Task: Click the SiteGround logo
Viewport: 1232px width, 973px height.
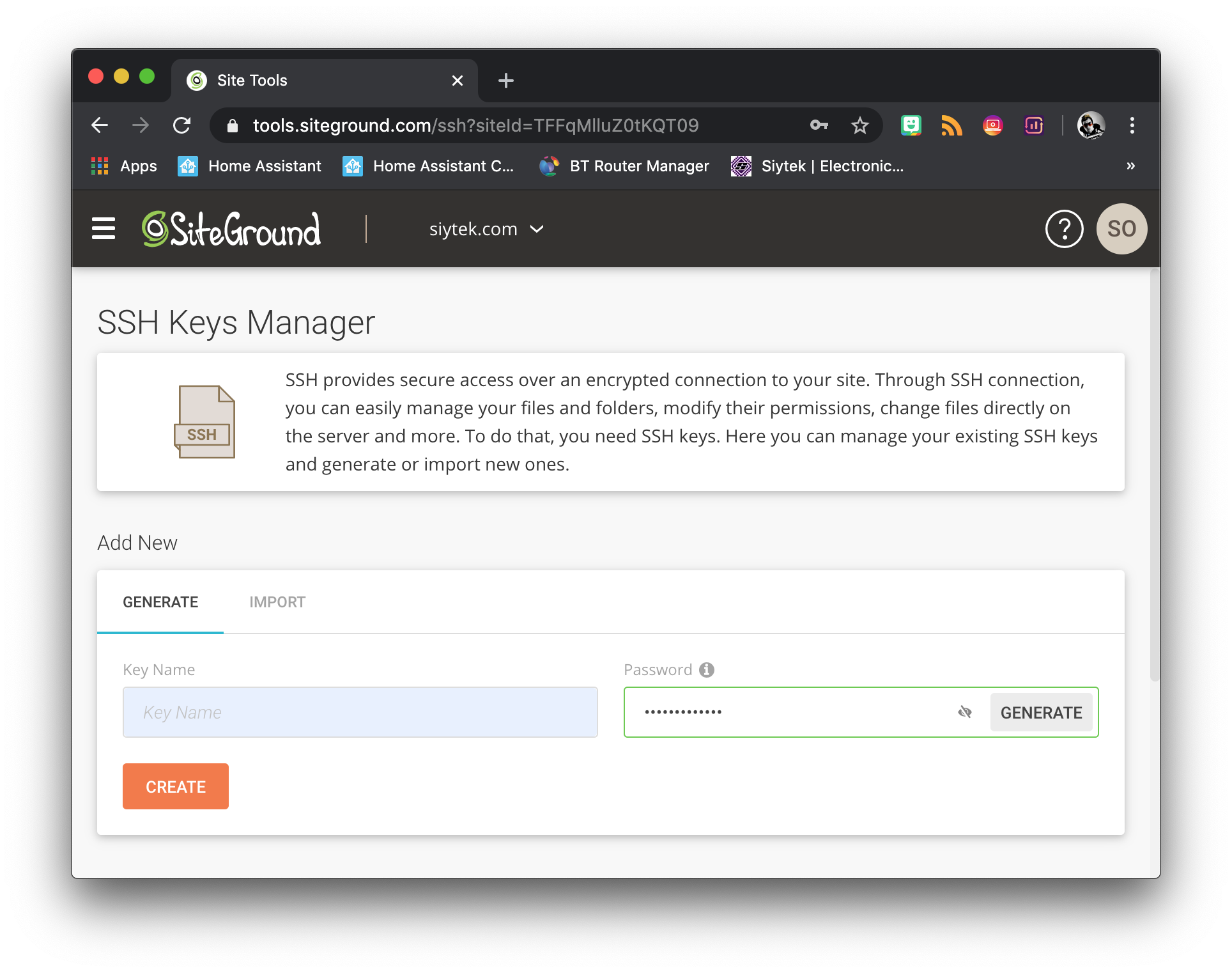Action: pos(231,229)
